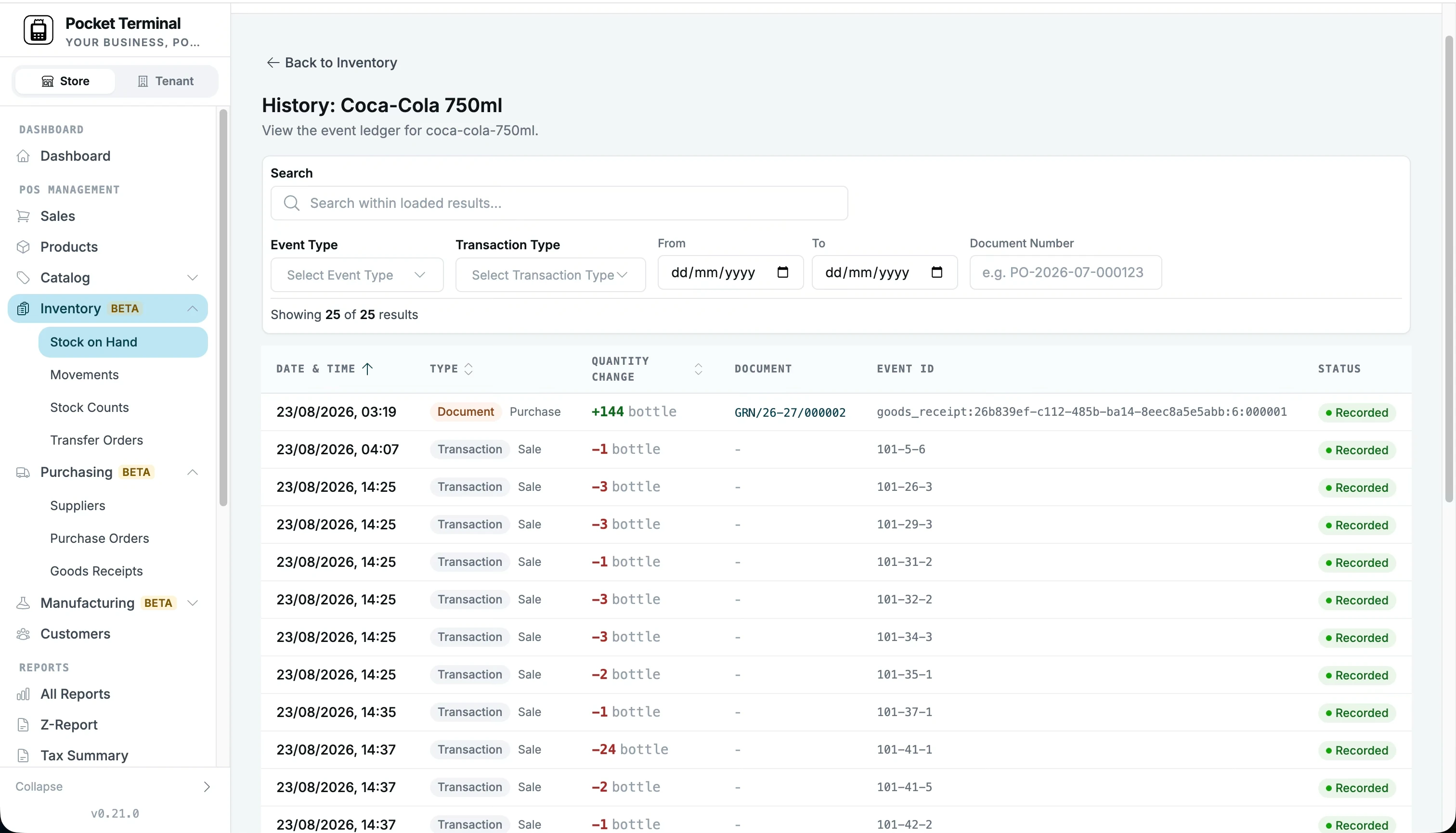Click the Manufacturing flask icon
This screenshot has height=833, width=1456.
(23, 603)
